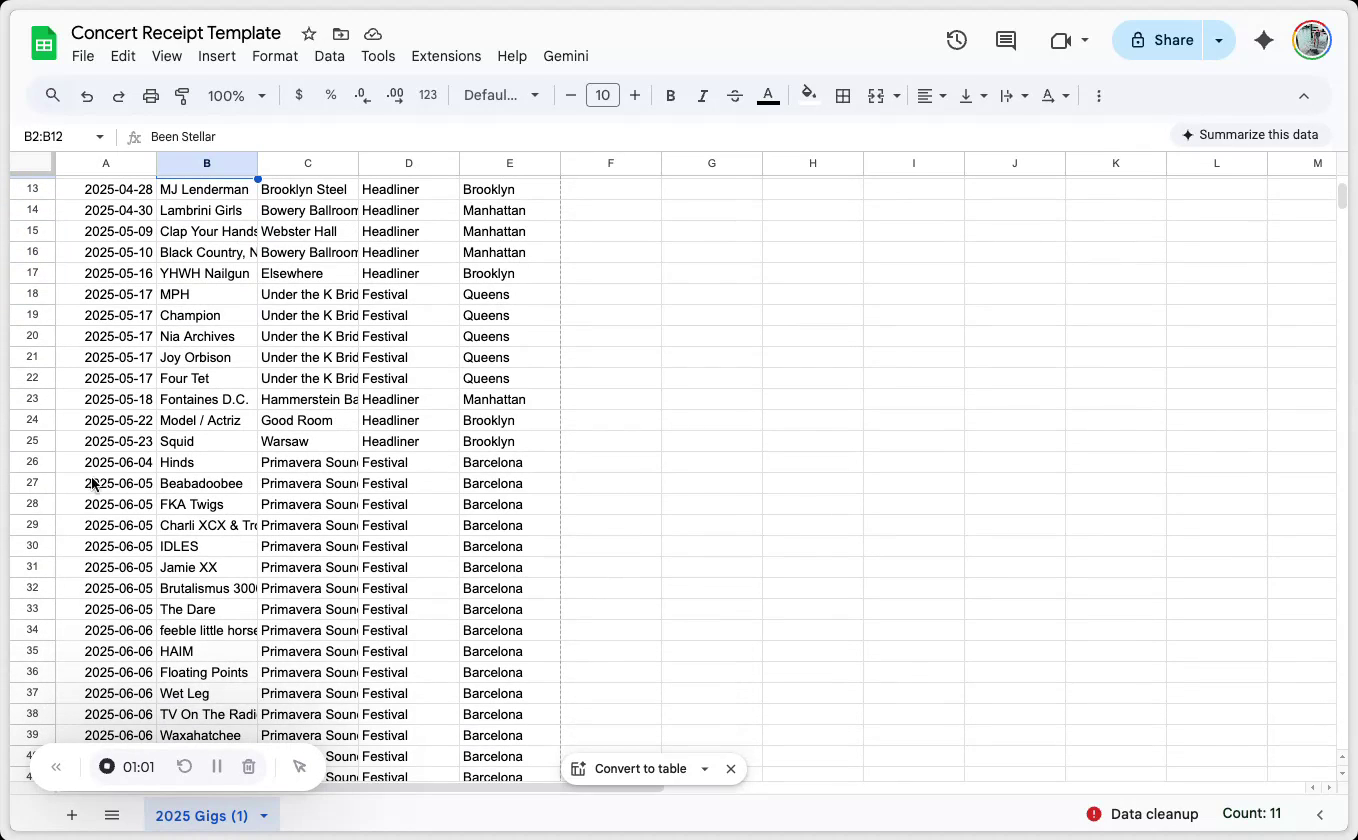The height and width of the screenshot is (840, 1358).
Task: Open version history clock icon
Action: [957, 40]
